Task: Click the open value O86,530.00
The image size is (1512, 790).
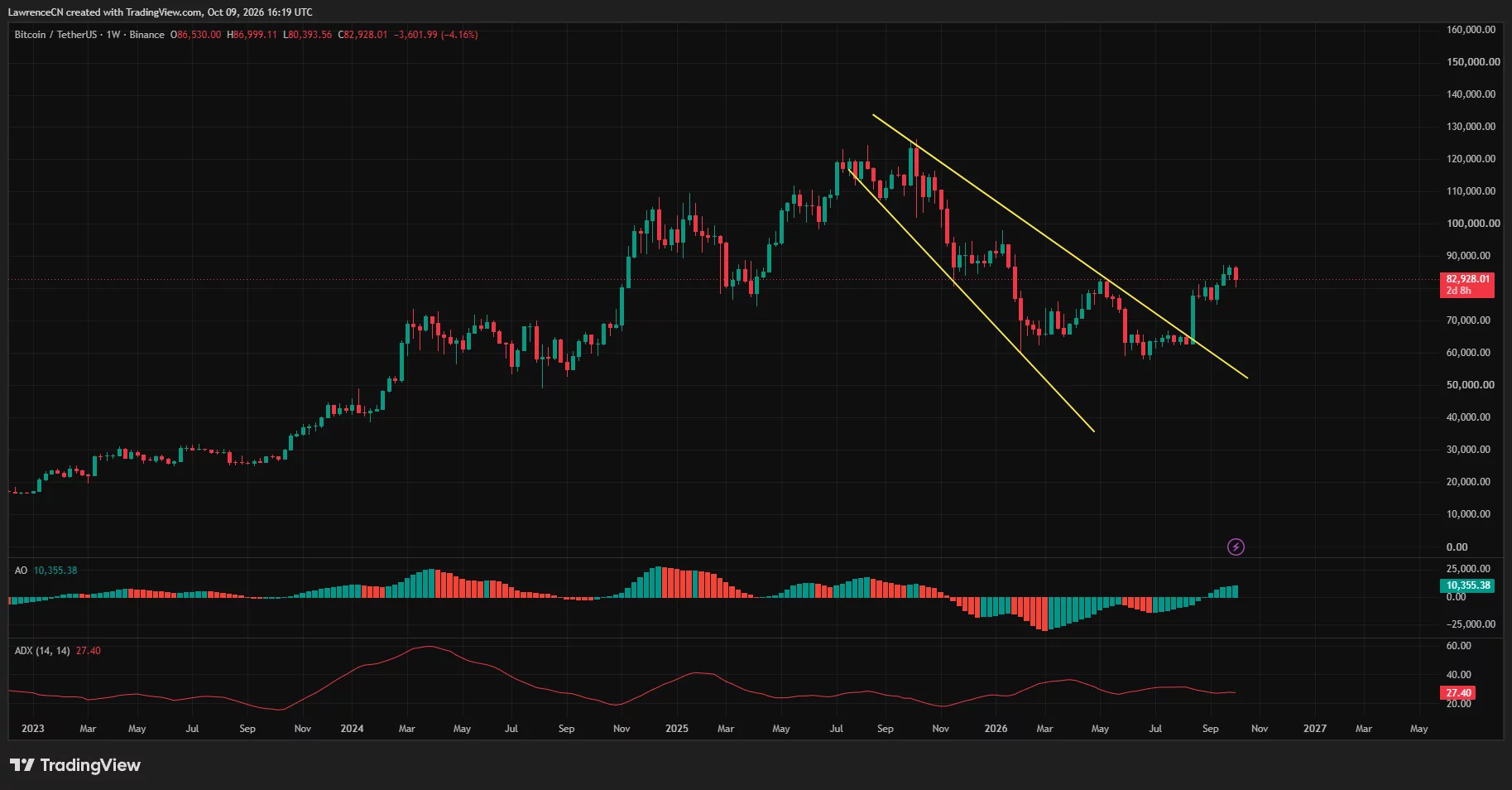Action: [196, 35]
